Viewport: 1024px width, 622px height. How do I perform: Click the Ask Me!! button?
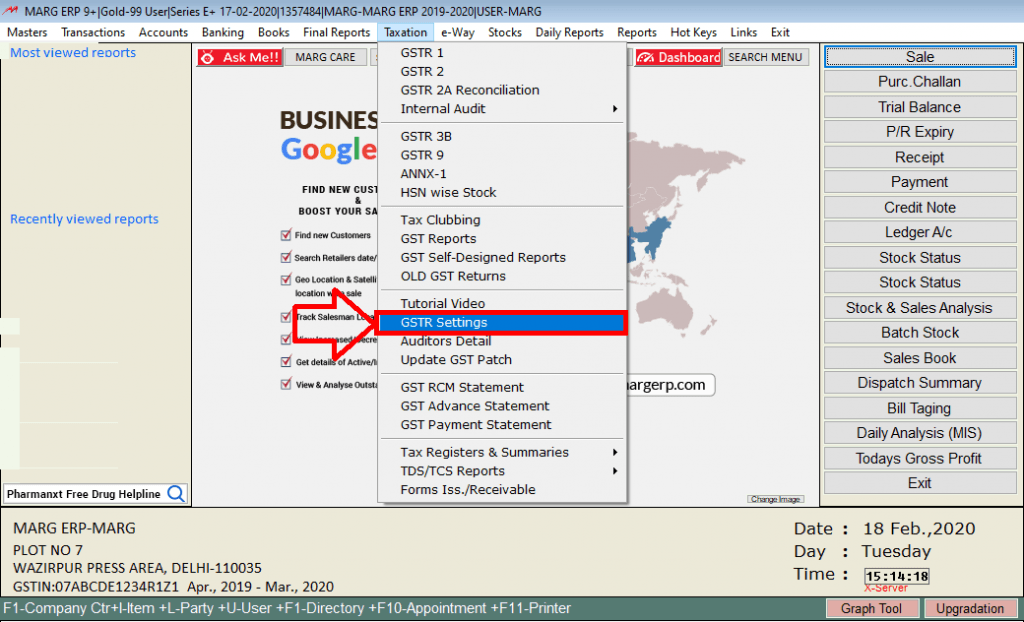[x=240, y=57]
